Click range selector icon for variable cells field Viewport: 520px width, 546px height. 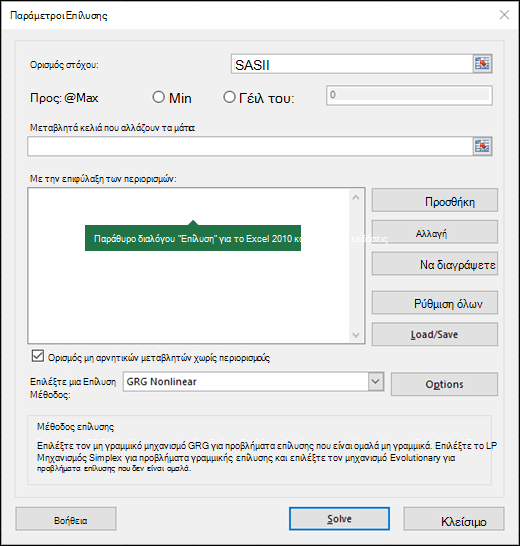pos(482,146)
